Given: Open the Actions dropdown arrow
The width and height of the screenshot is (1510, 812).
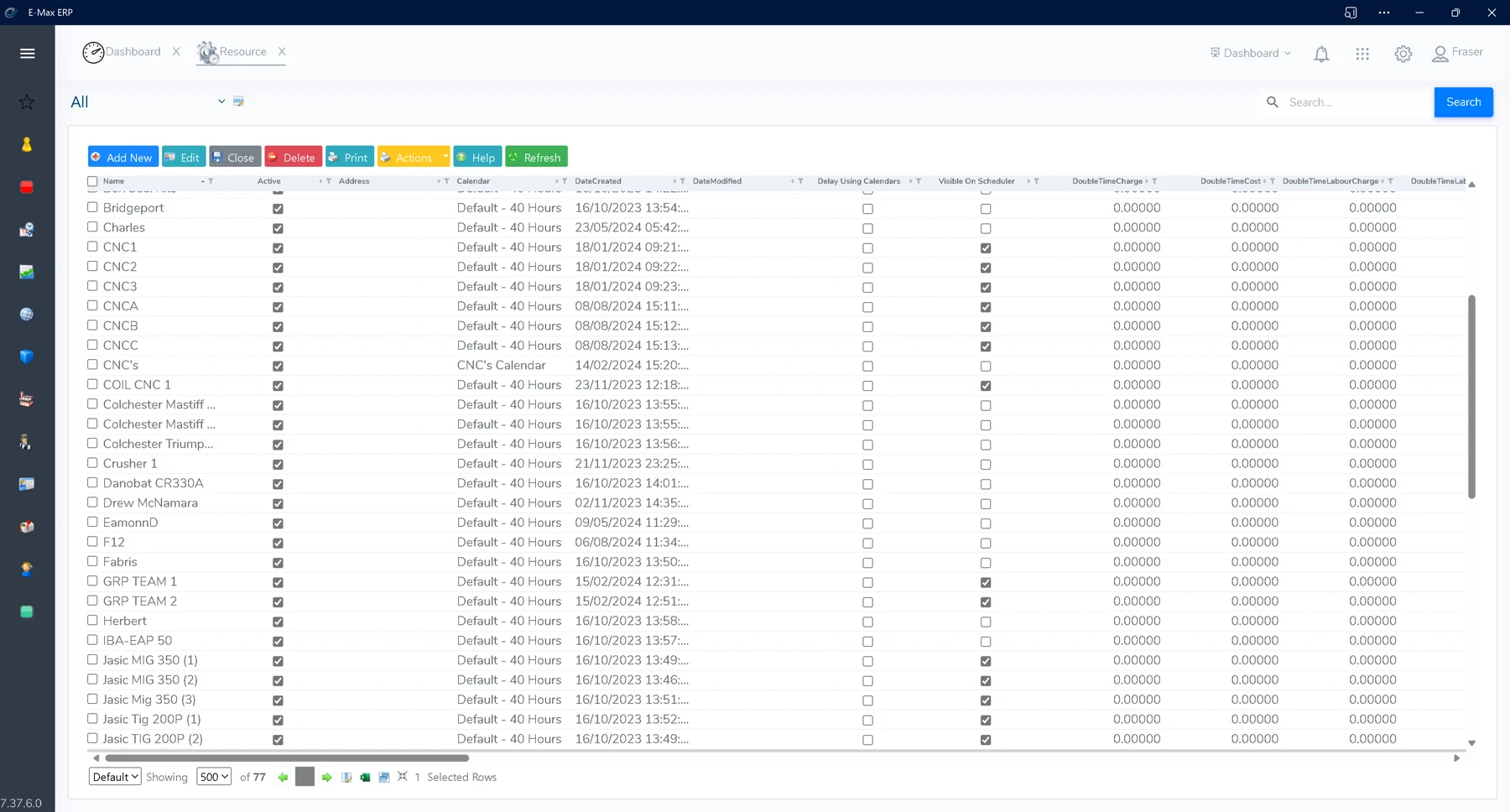Looking at the screenshot, I should [445, 157].
